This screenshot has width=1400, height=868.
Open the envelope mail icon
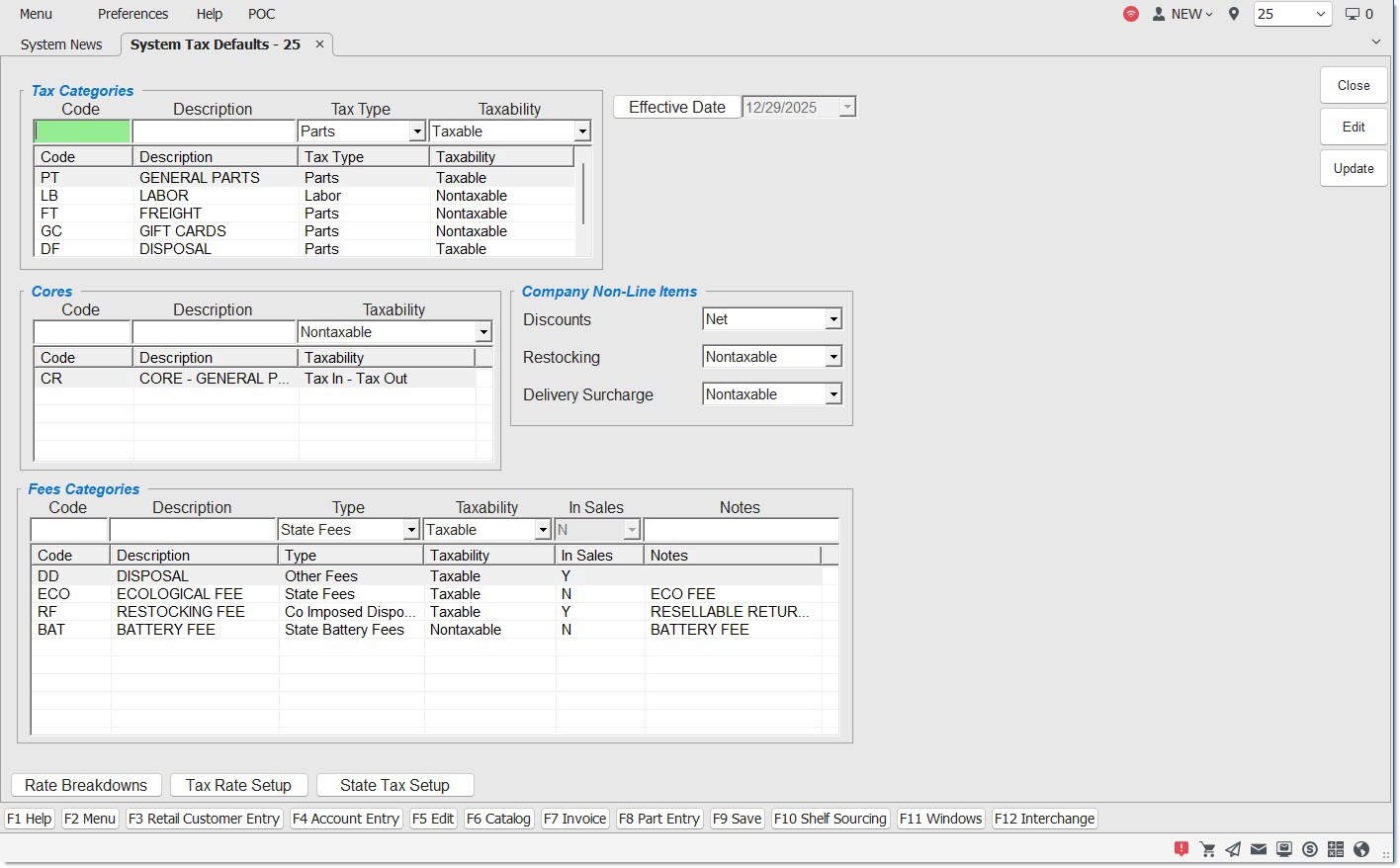[1259, 849]
